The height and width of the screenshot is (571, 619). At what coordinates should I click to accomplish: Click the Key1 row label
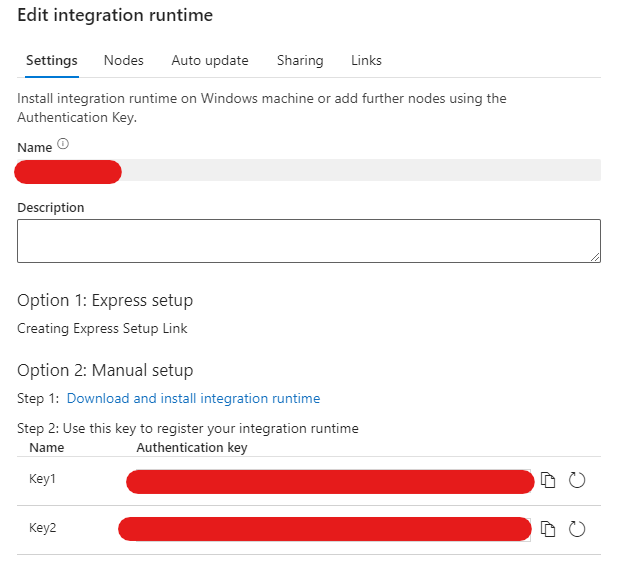[x=43, y=479]
